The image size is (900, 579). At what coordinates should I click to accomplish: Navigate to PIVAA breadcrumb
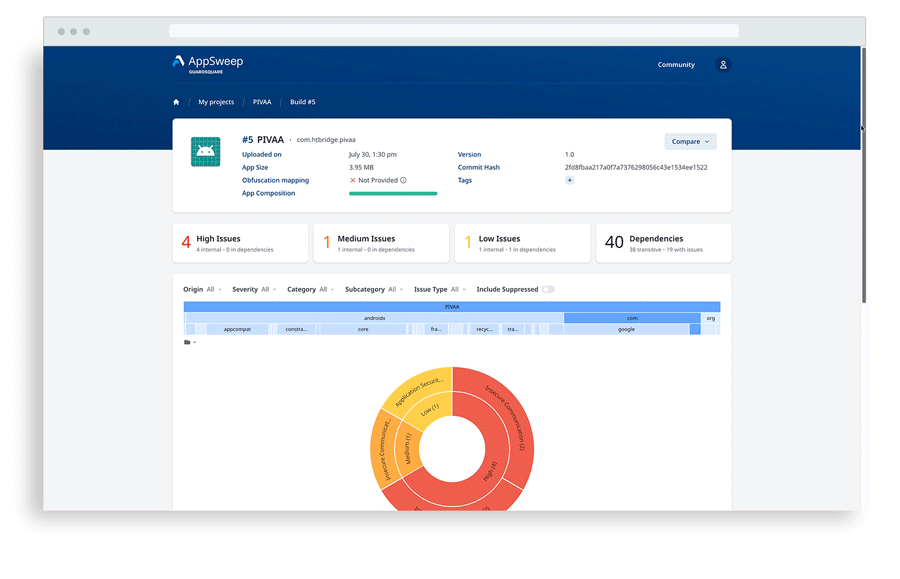coord(262,102)
